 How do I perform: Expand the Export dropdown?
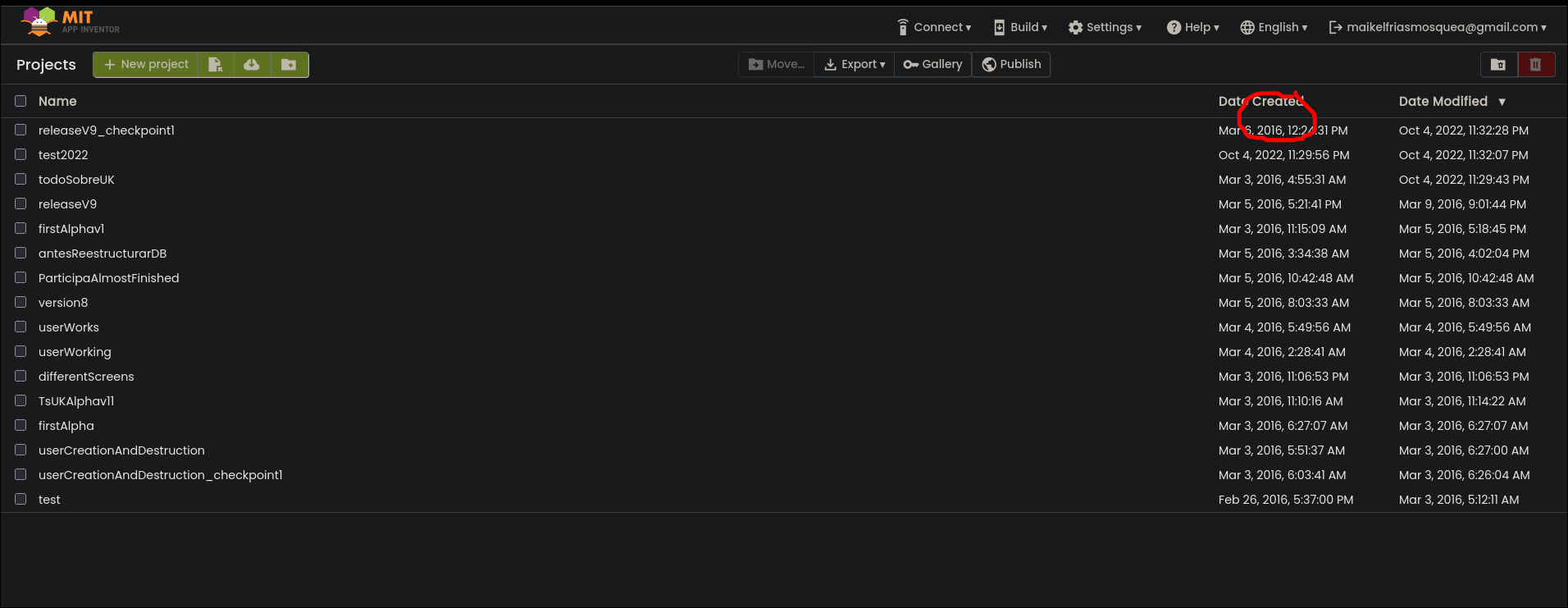855,64
